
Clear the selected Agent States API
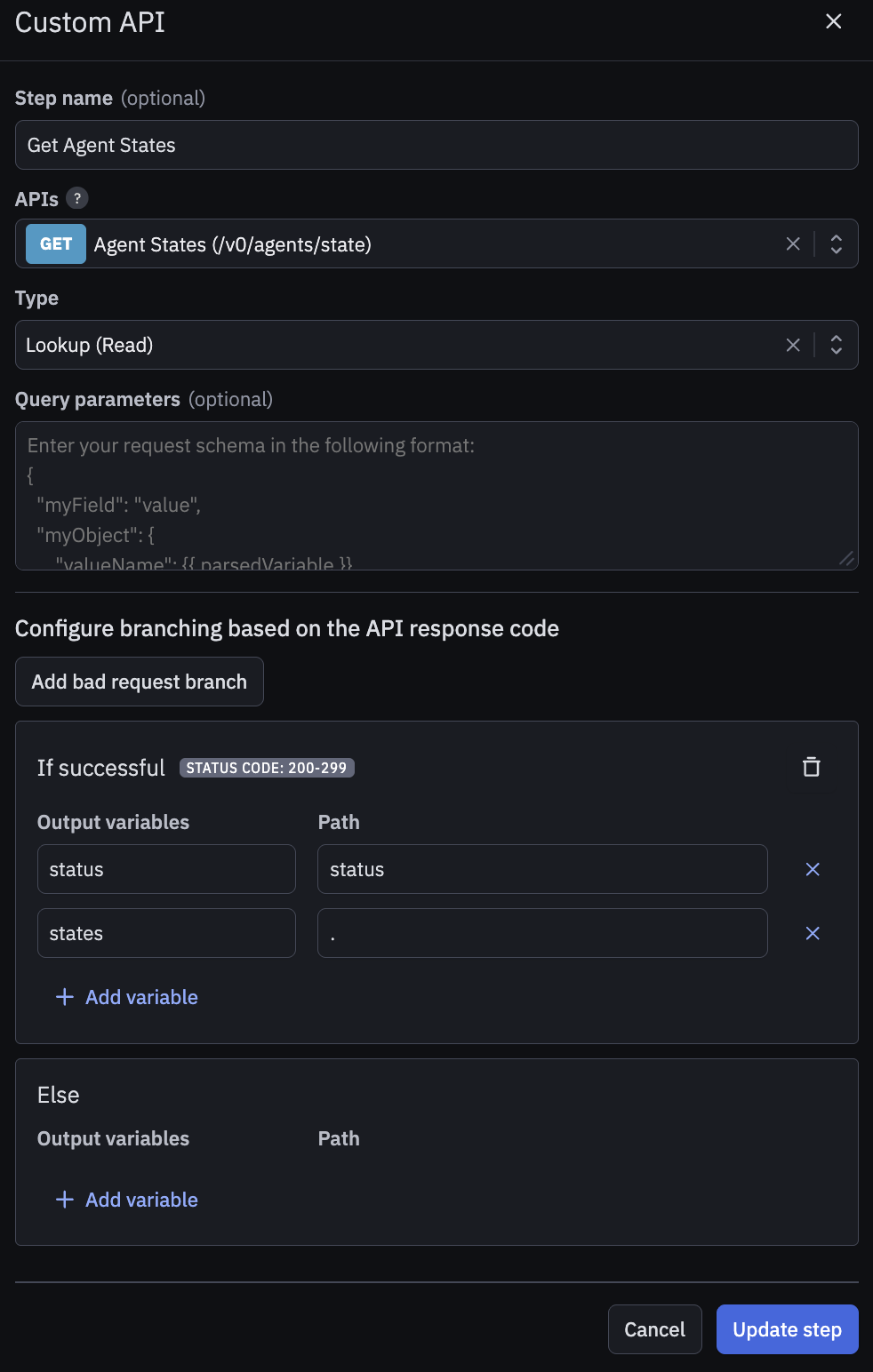click(x=793, y=243)
